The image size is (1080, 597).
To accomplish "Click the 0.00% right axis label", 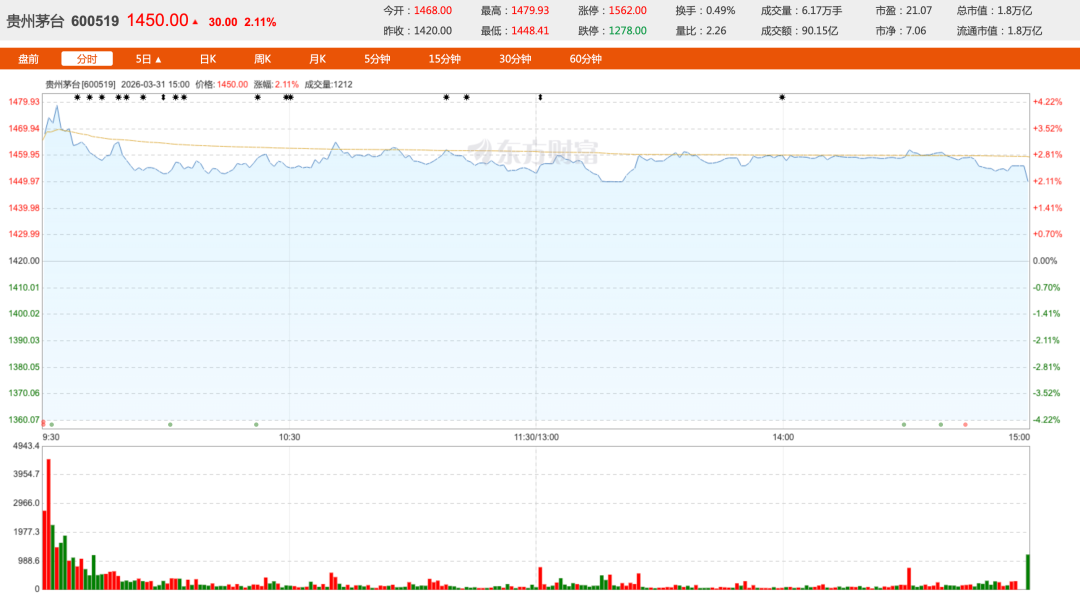I will (x=1045, y=261).
